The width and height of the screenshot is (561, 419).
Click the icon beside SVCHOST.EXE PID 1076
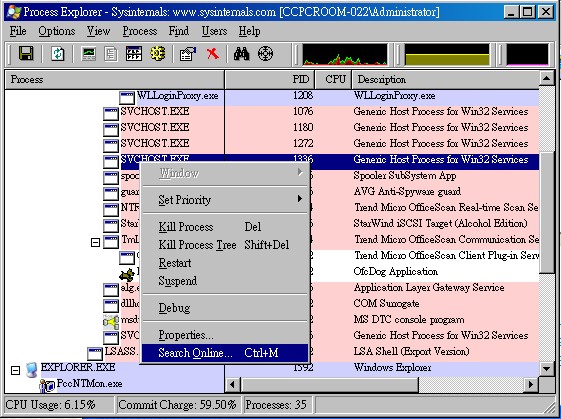click(111, 113)
